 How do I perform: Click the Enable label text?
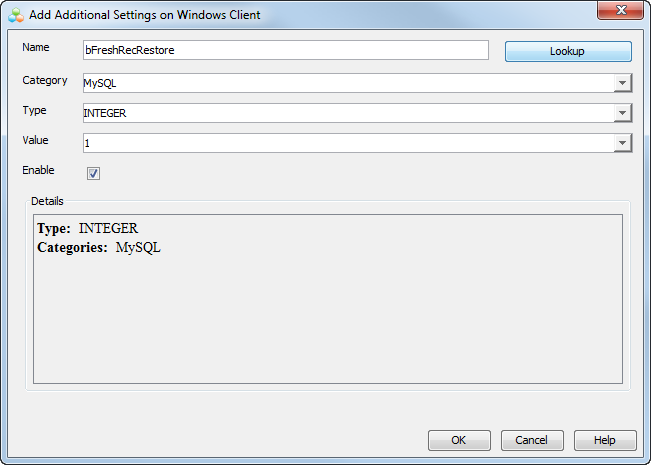click(38, 171)
